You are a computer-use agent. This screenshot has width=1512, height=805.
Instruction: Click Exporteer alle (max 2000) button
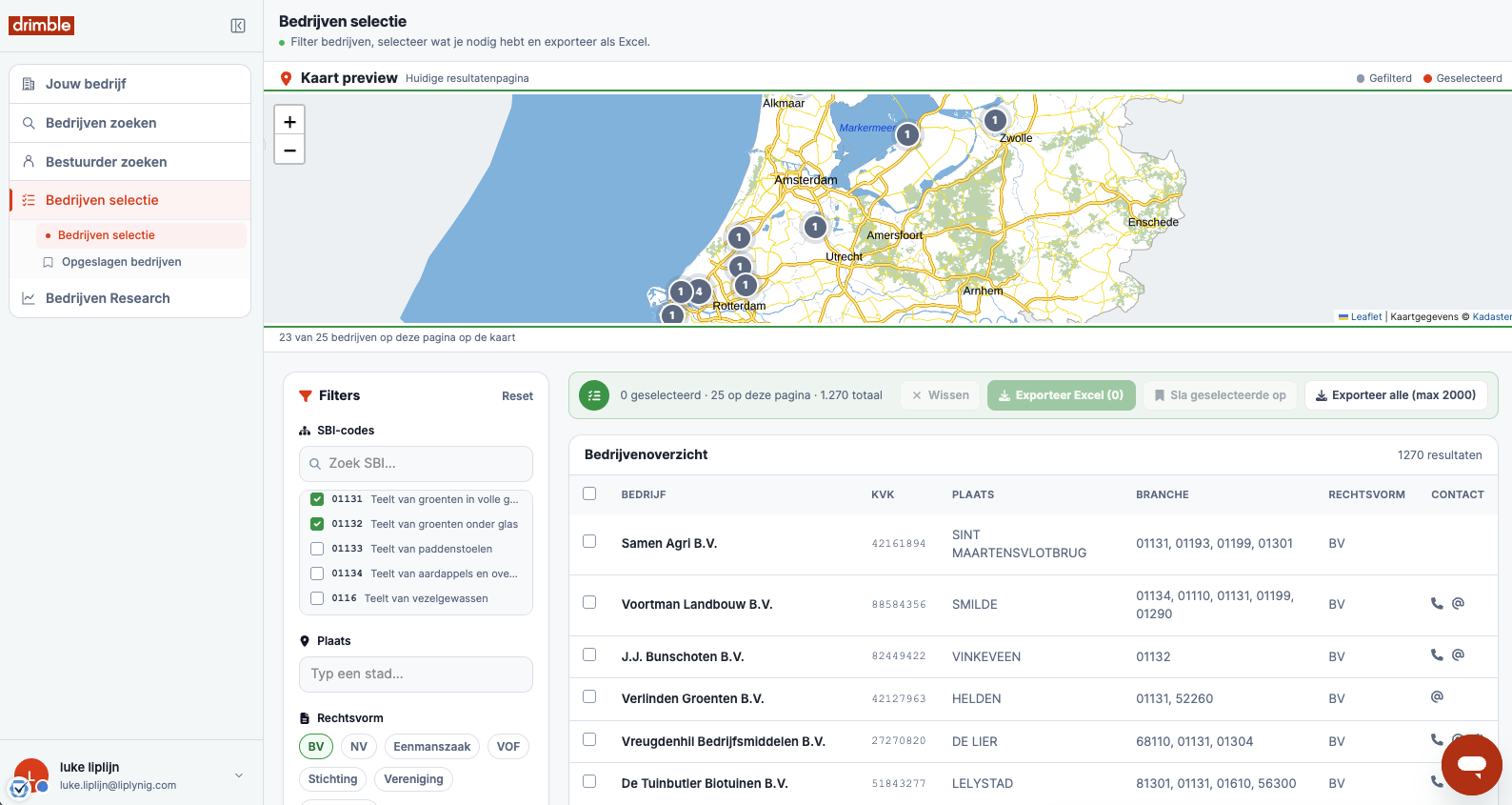(1396, 395)
